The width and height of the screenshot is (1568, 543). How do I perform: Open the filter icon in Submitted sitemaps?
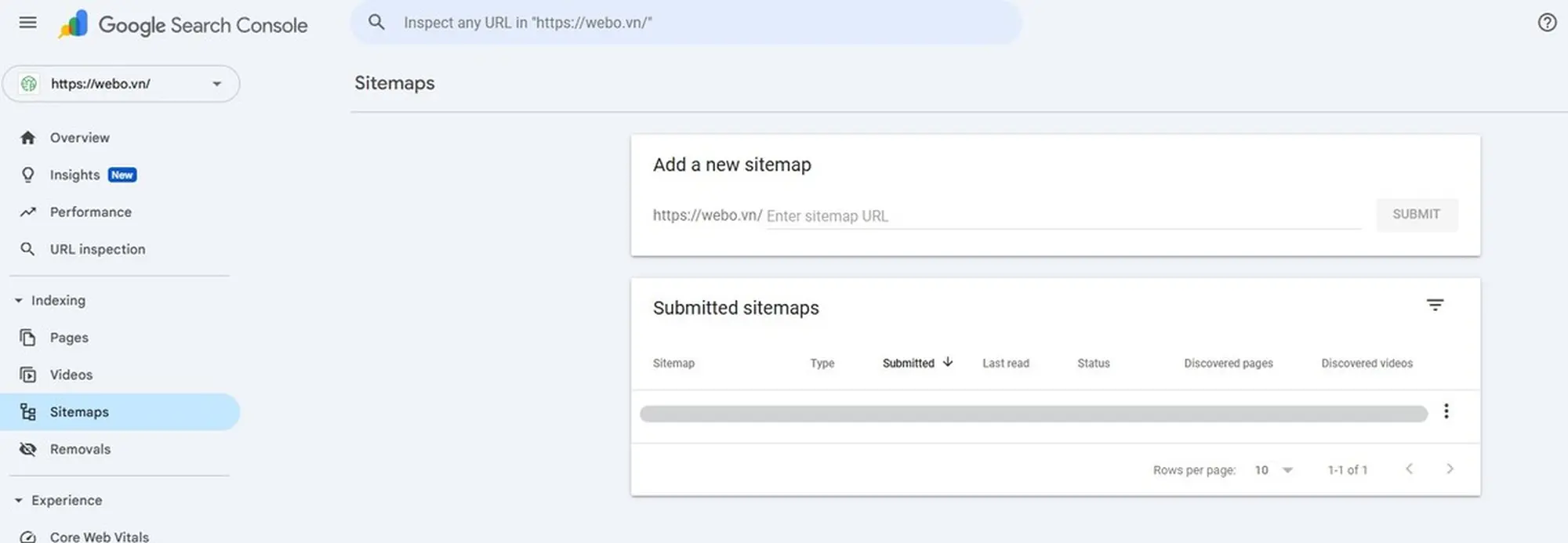coord(1435,306)
